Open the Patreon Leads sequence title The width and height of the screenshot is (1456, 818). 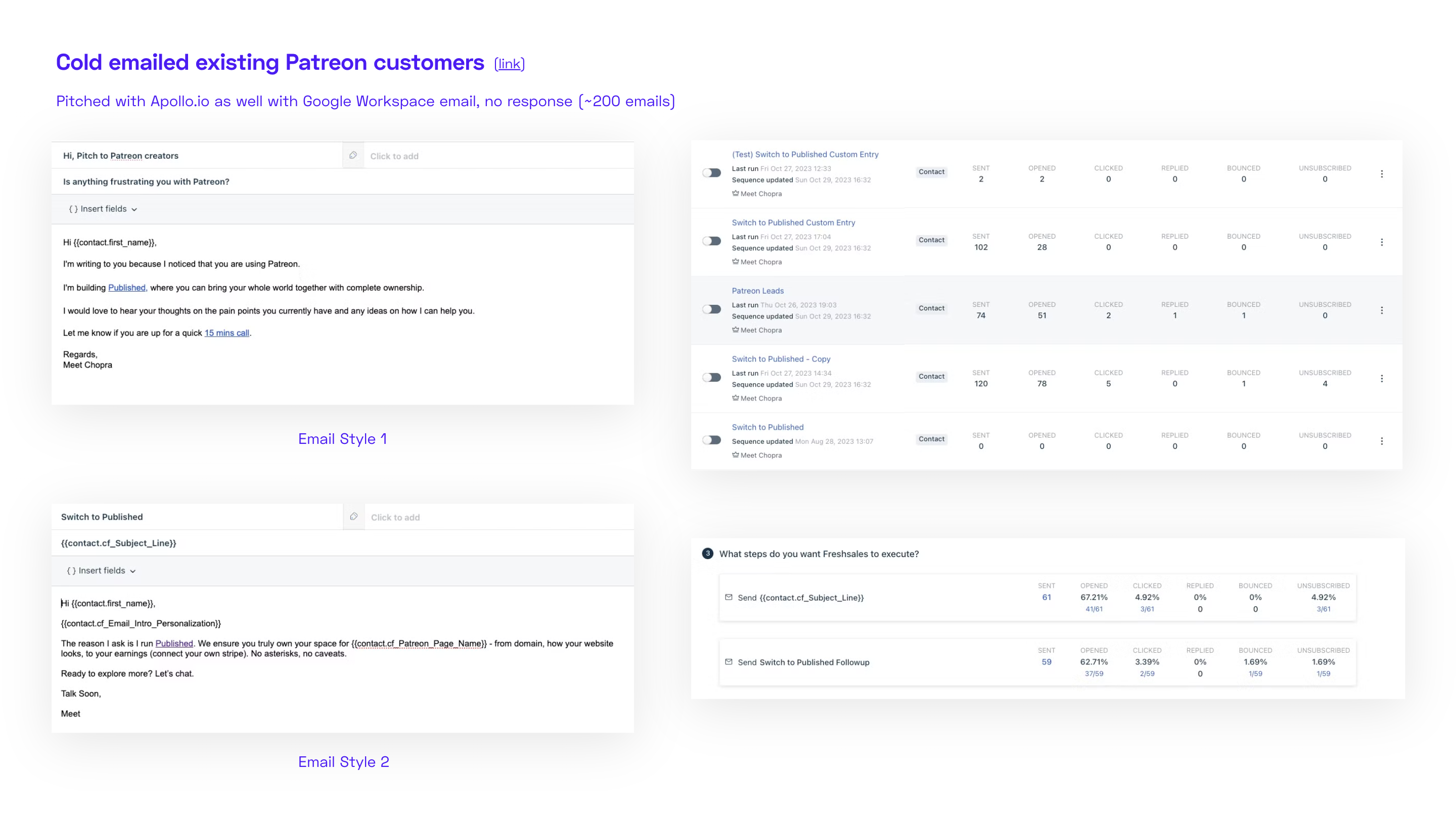click(x=757, y=291)
